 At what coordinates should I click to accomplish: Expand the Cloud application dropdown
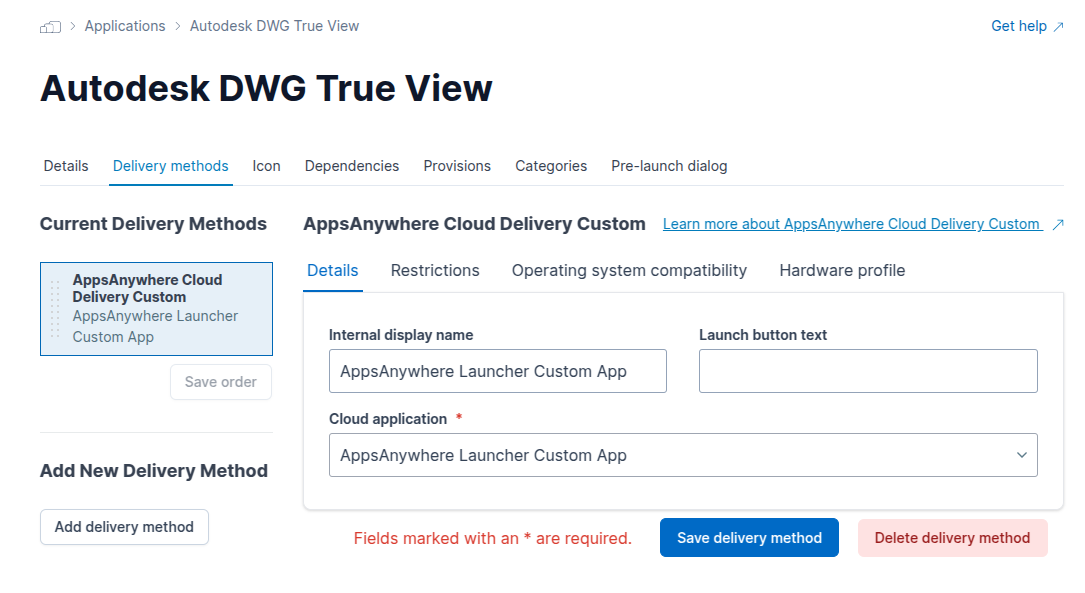(1021, 455)
